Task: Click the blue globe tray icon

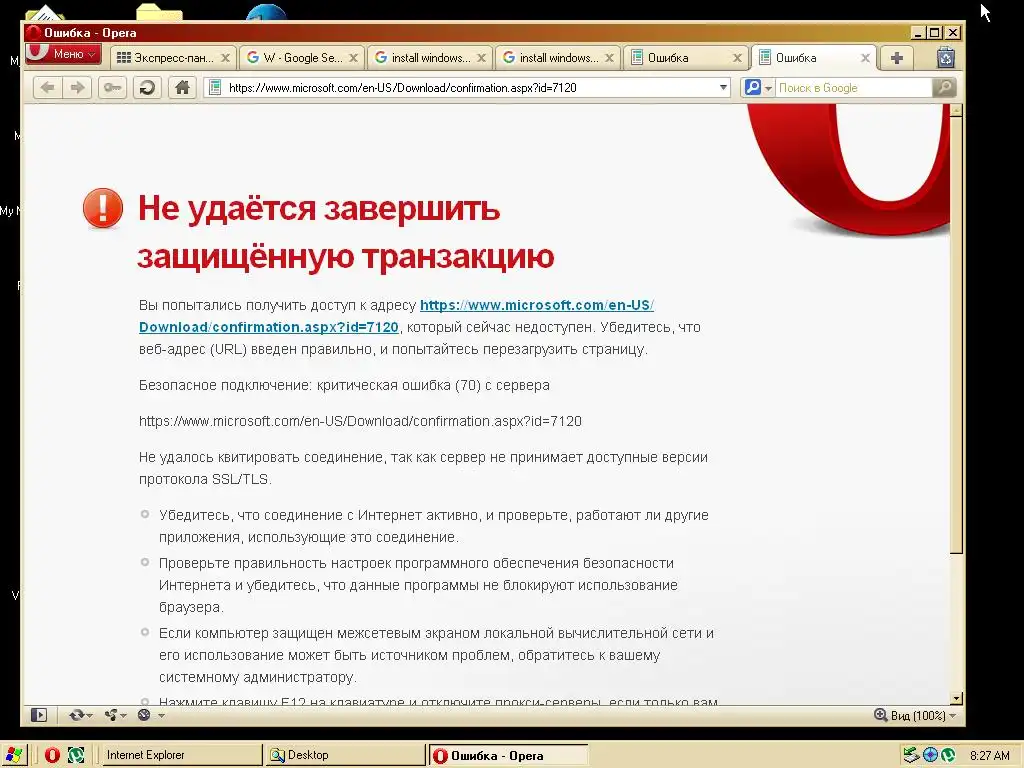Action: [x=930, y=756]
